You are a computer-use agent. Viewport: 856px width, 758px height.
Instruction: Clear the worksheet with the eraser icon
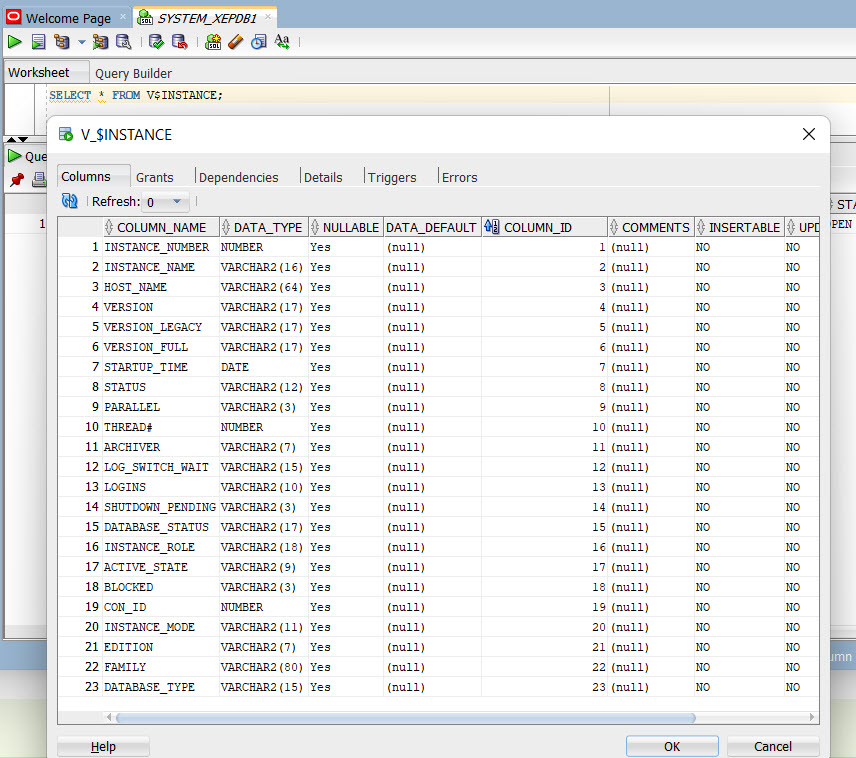235,42
